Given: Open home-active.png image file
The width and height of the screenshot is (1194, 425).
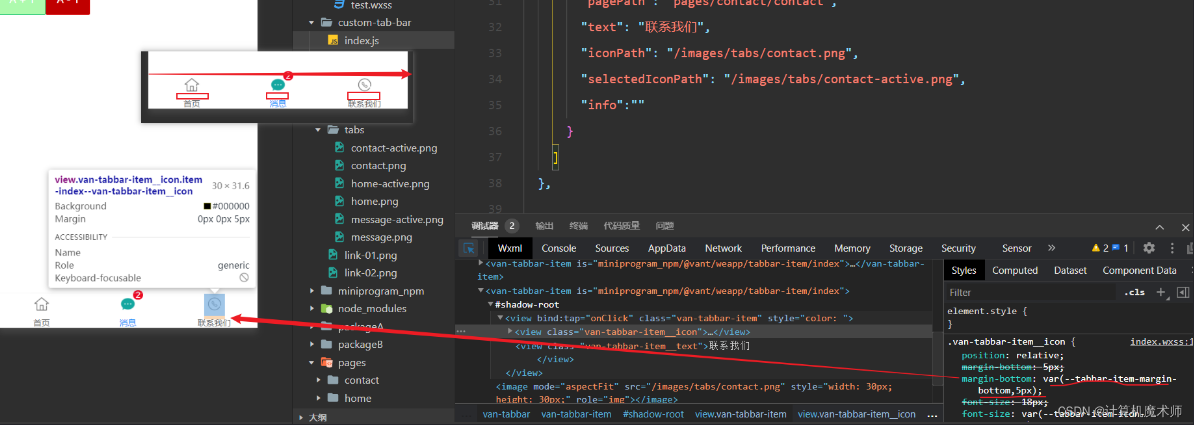Looking at the screenshot, I should 390,184.
